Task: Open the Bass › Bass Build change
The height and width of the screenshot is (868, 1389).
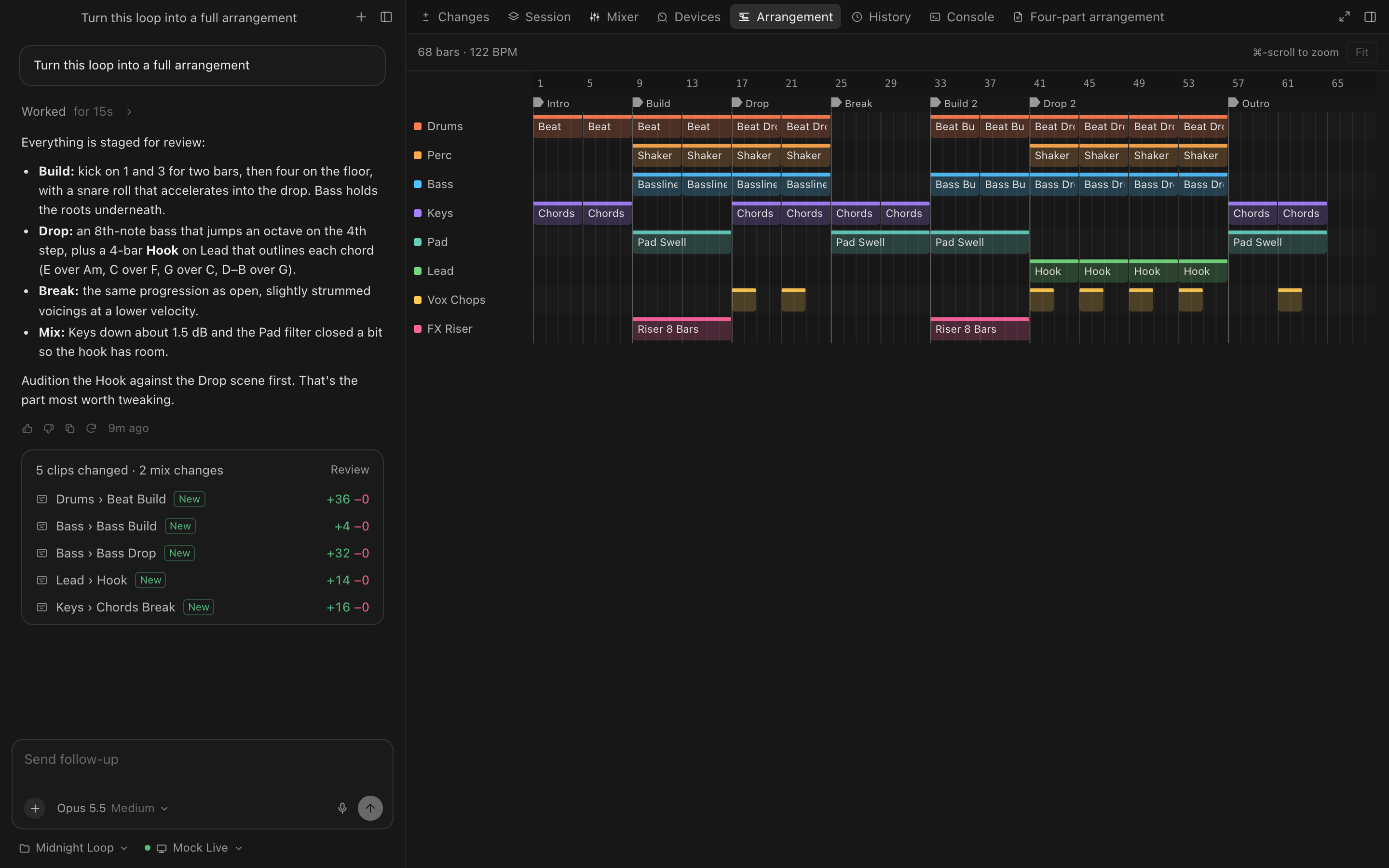Action: 203,526
